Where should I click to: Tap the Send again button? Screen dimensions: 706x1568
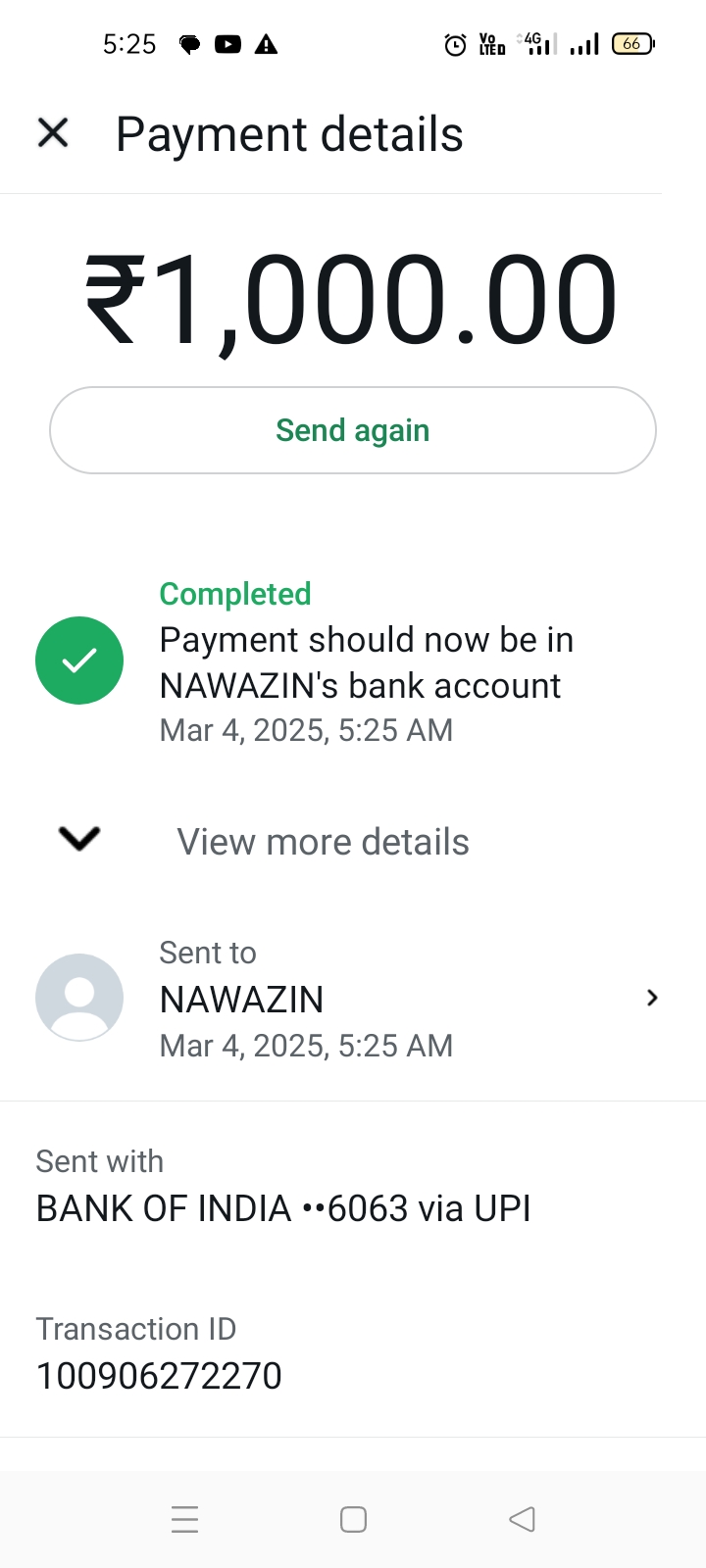click(x=353, y=430)
